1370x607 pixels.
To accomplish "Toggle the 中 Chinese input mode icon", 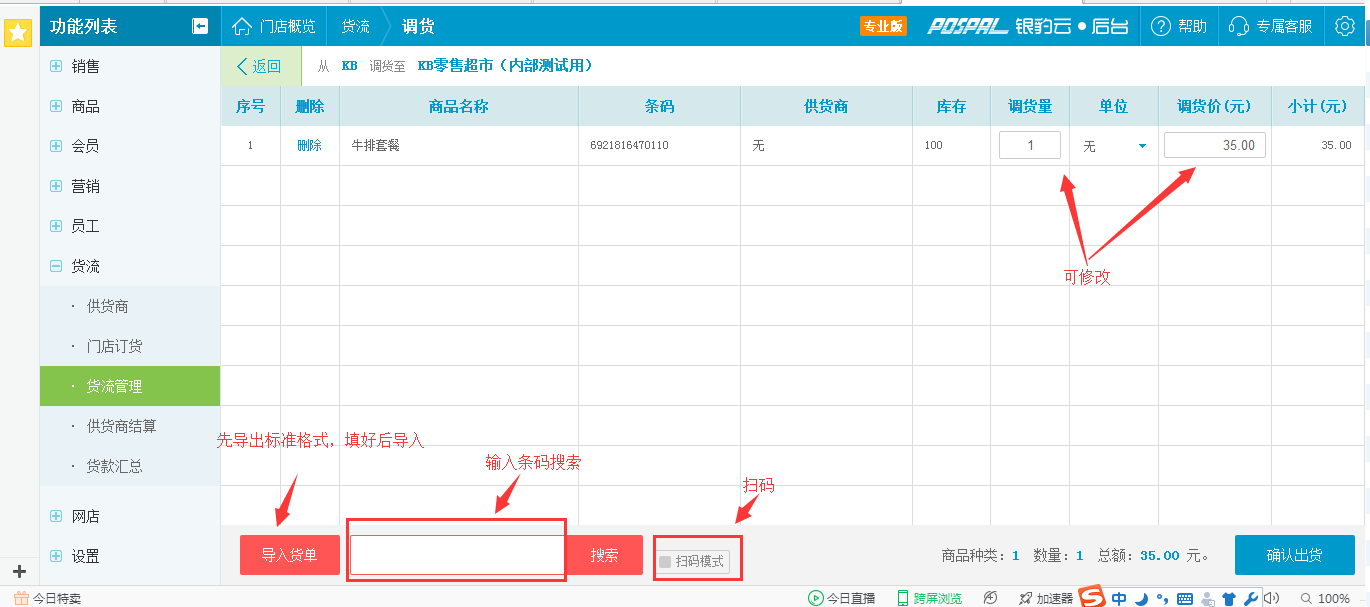I will coord(1119,598).
